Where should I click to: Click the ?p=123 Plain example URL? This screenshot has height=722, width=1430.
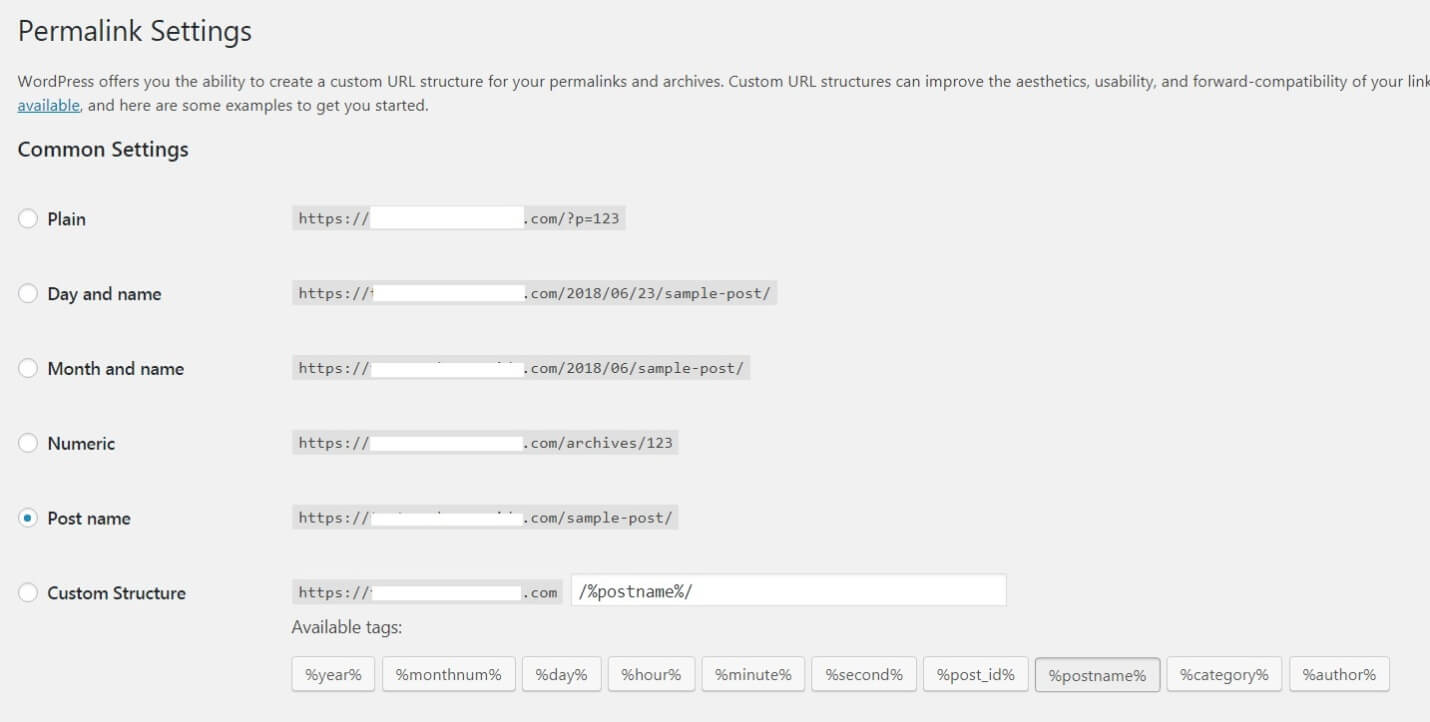(x=459, y=219)
